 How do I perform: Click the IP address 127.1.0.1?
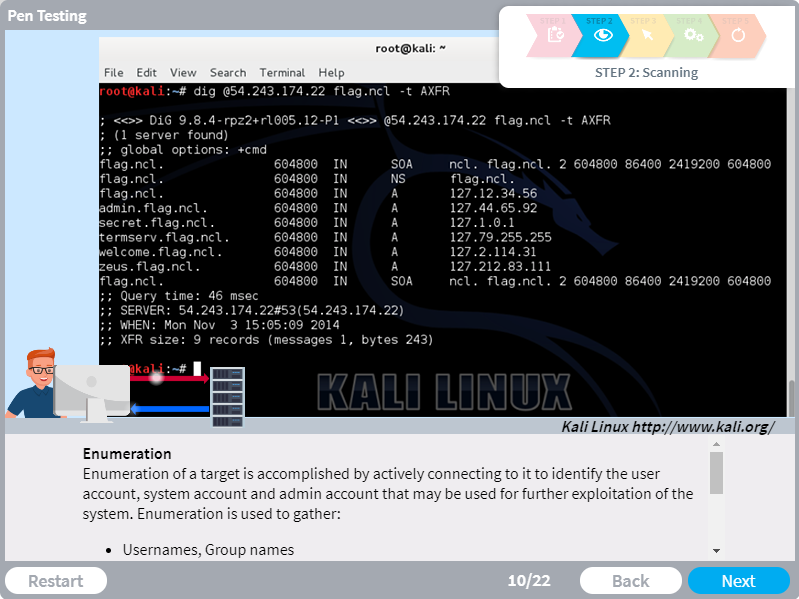tap(482, 223)
